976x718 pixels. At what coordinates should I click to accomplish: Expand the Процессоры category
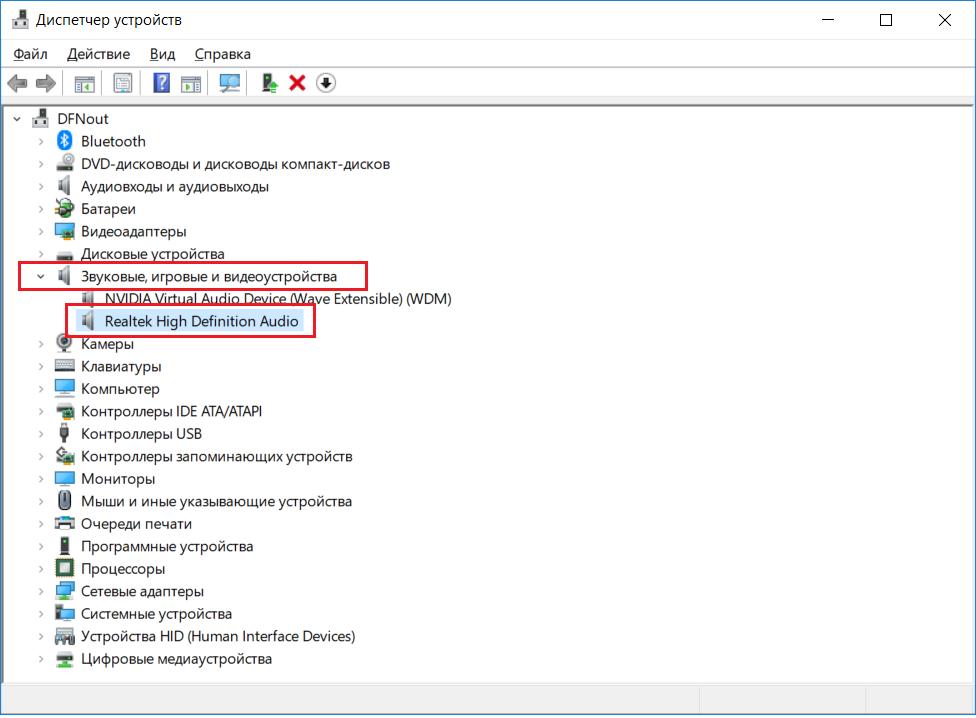click(41, 569)
